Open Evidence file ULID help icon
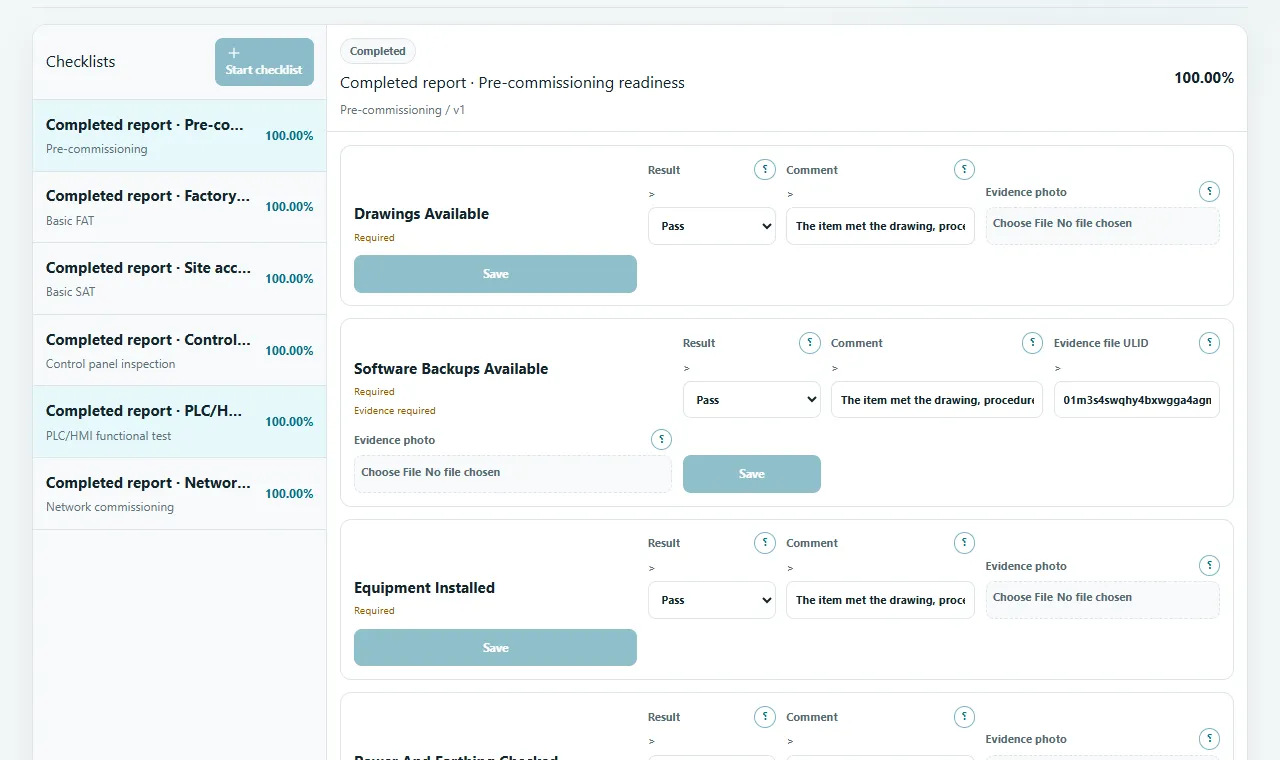The image size is (1280, 760). (x=1209, y=343)
